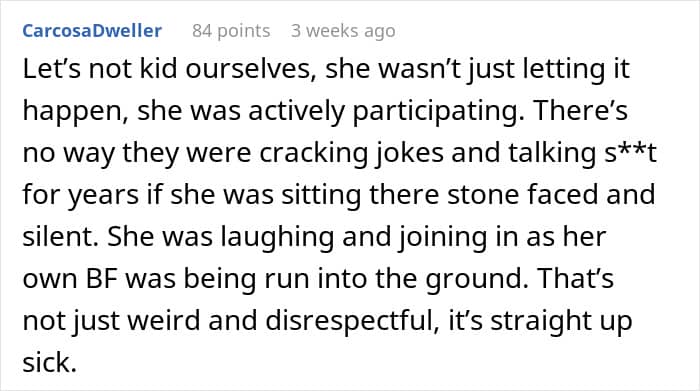
Task: Click the word "joining" in the comment
Action: click(443, 237)
